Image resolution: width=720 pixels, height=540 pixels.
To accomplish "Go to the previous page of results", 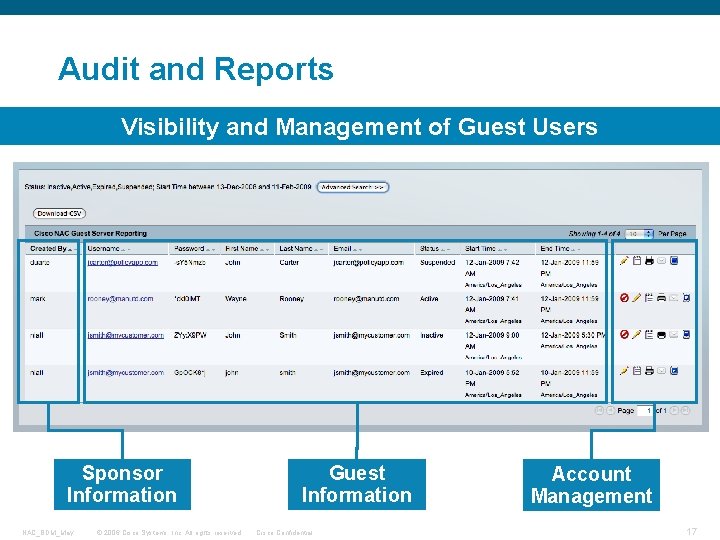I will click(610, 411).
